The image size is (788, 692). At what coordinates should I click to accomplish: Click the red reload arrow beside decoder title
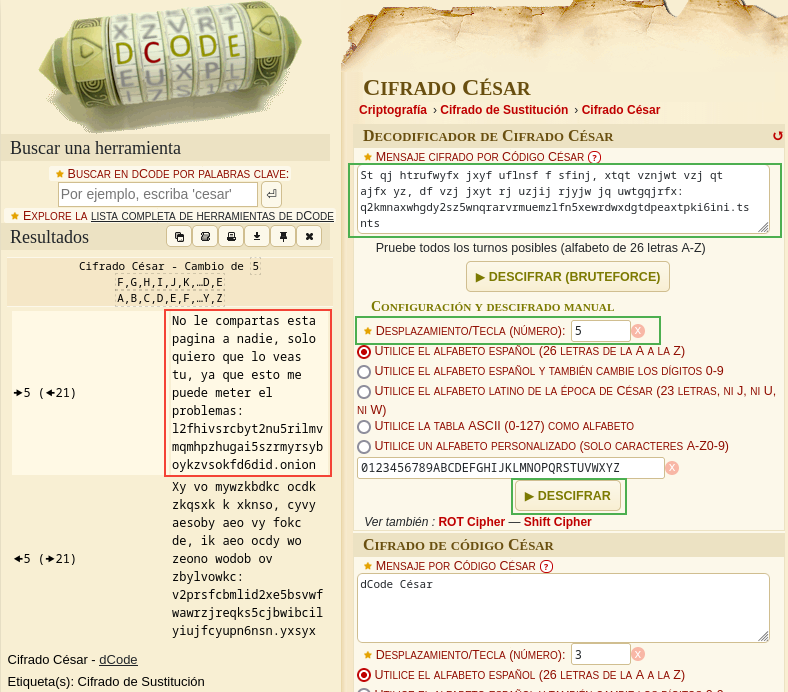777,136
